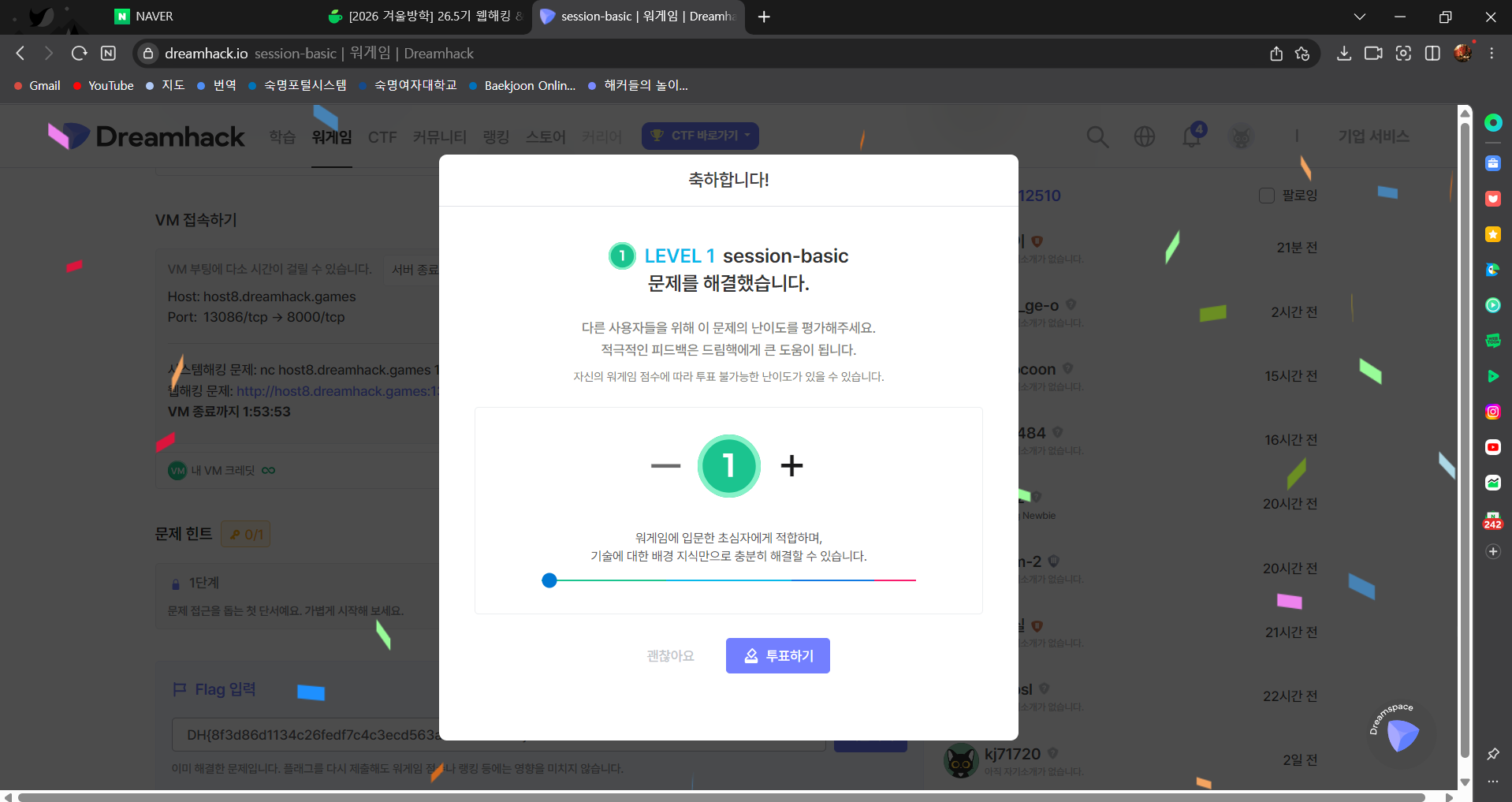Toggle the bookmark star in the address bar
Screen dimensions: 1512x802
pyautogui.click(x=1302, y=54)
